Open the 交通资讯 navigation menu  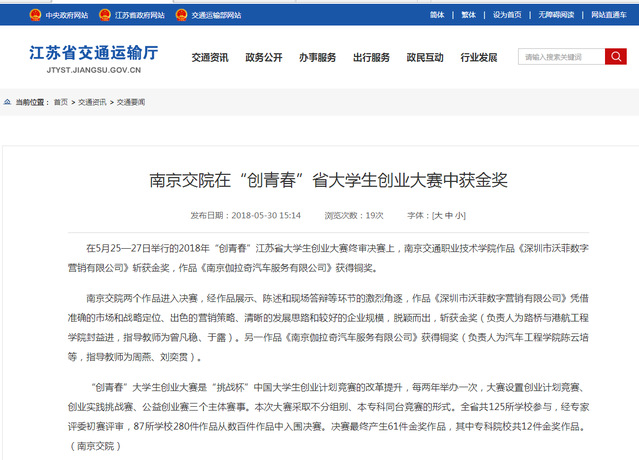(210, 58)
